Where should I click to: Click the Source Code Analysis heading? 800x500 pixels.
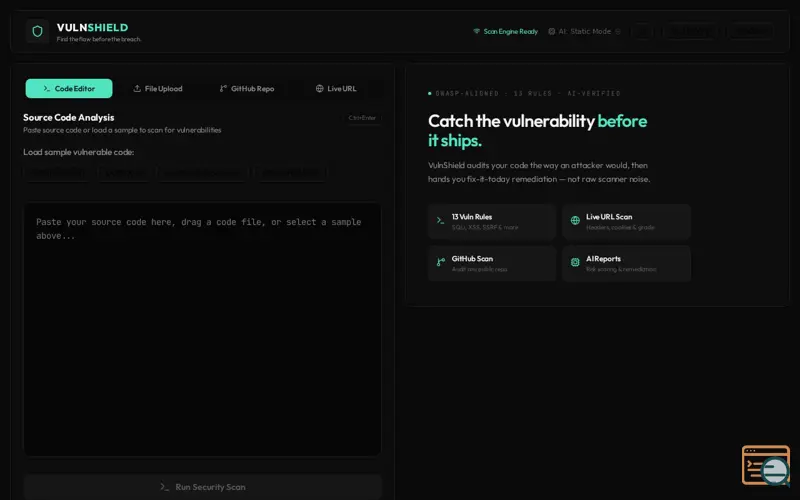[x=68, y=117]
